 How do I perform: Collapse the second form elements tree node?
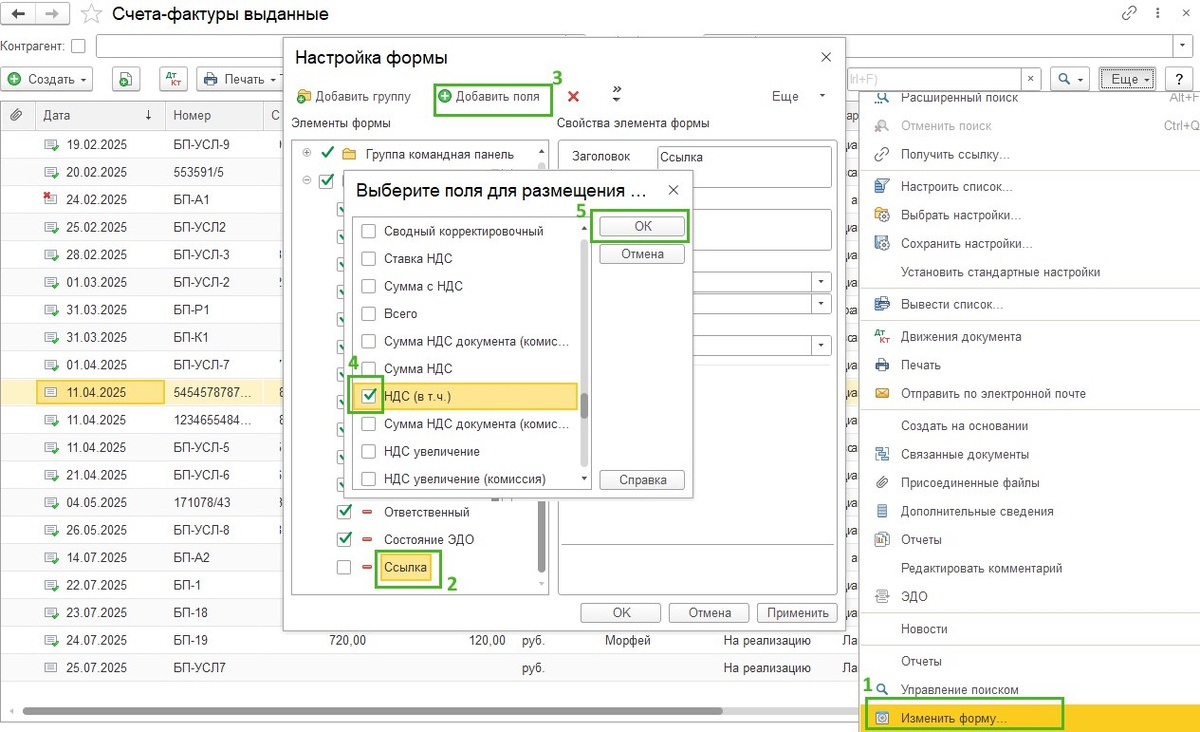306,181
